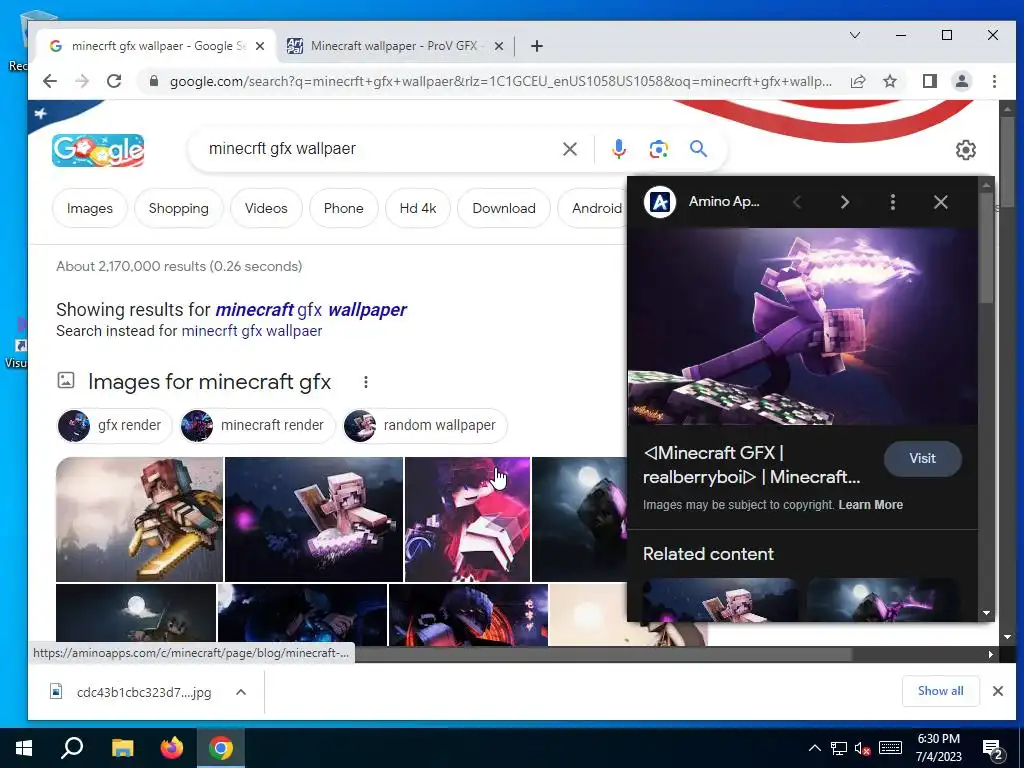This screenshot has height=768, width=1024.
Task: Apply the Phone filter chip
Action: coord(344,208)
